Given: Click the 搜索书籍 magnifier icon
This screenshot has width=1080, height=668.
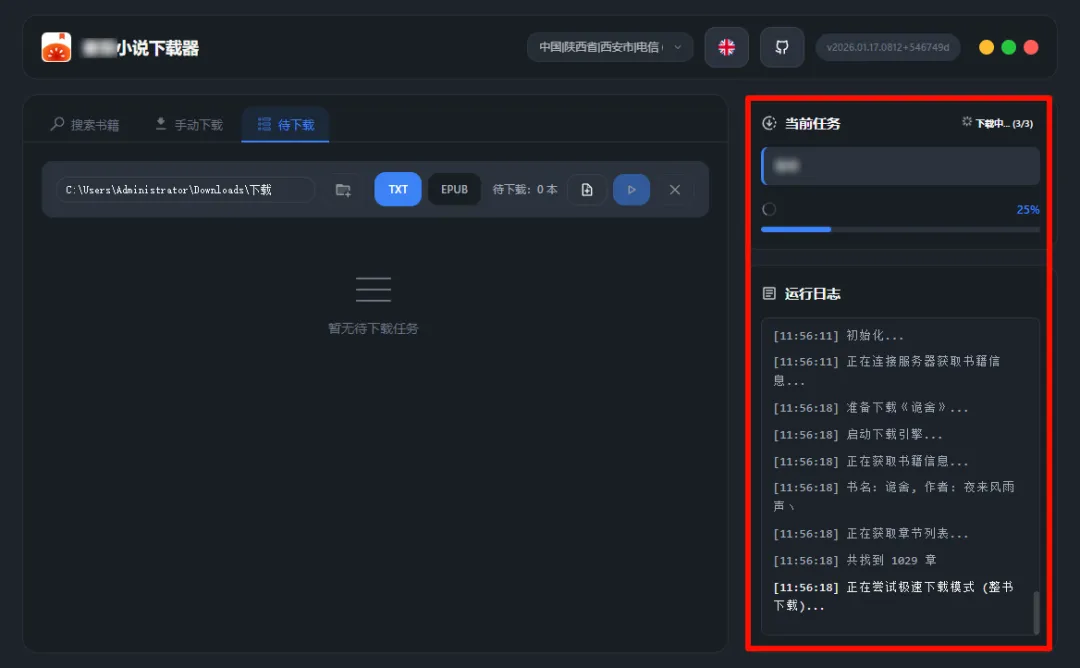Looking at the screenshot, I should click(x=57, y=124).
